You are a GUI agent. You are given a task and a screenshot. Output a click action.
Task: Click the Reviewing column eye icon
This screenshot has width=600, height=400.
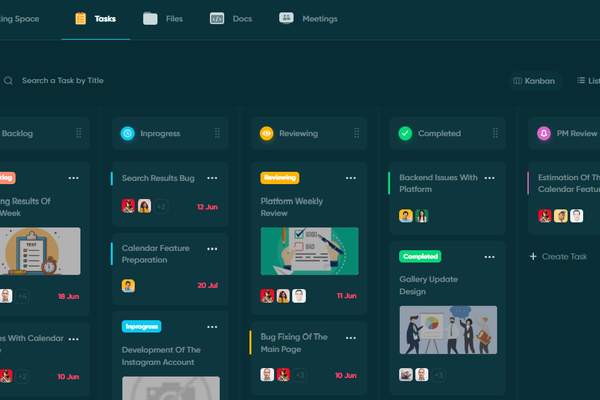266,133
